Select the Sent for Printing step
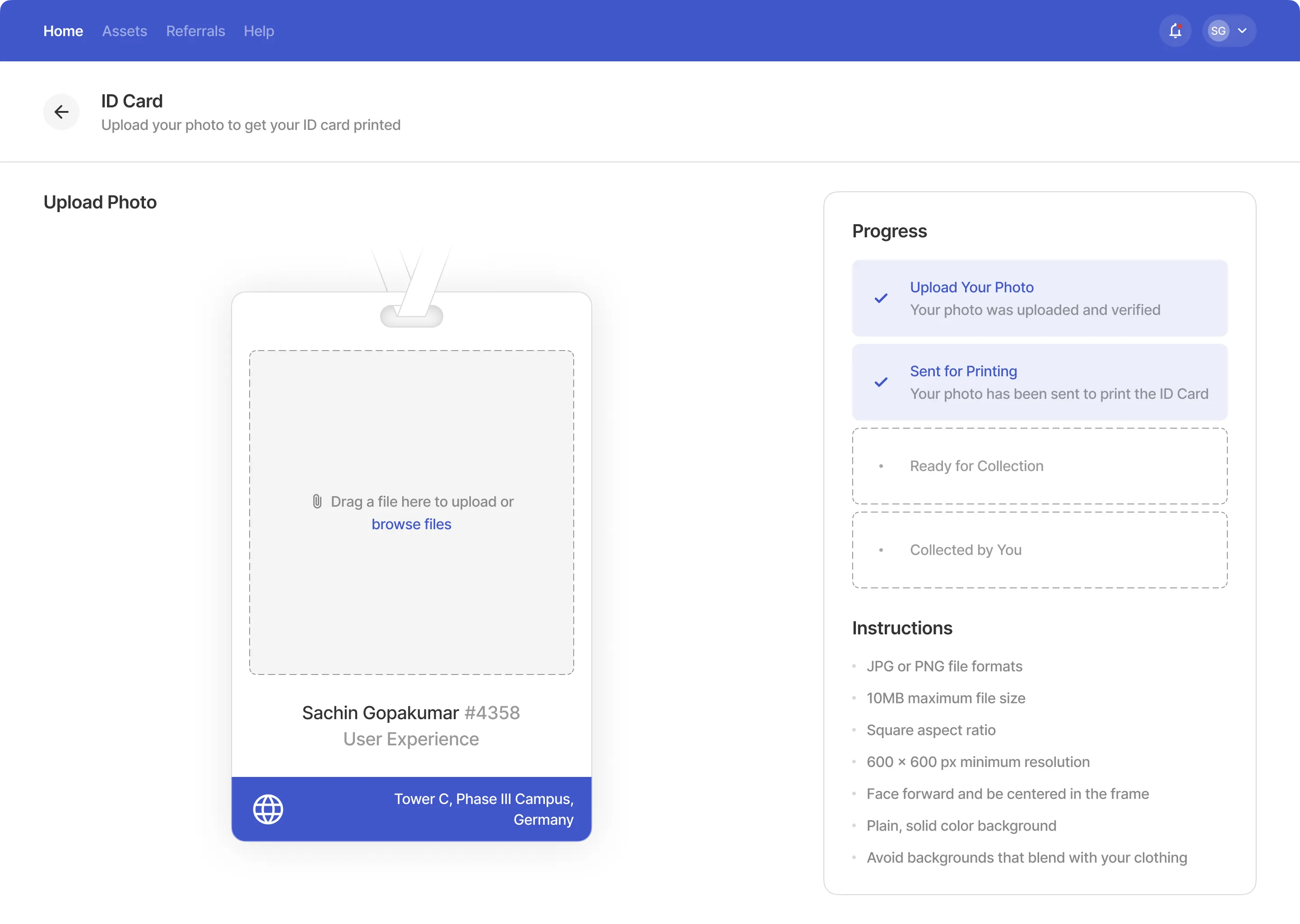The image size is (1300, 924). pyautogui.click(x=1039, y=382)
